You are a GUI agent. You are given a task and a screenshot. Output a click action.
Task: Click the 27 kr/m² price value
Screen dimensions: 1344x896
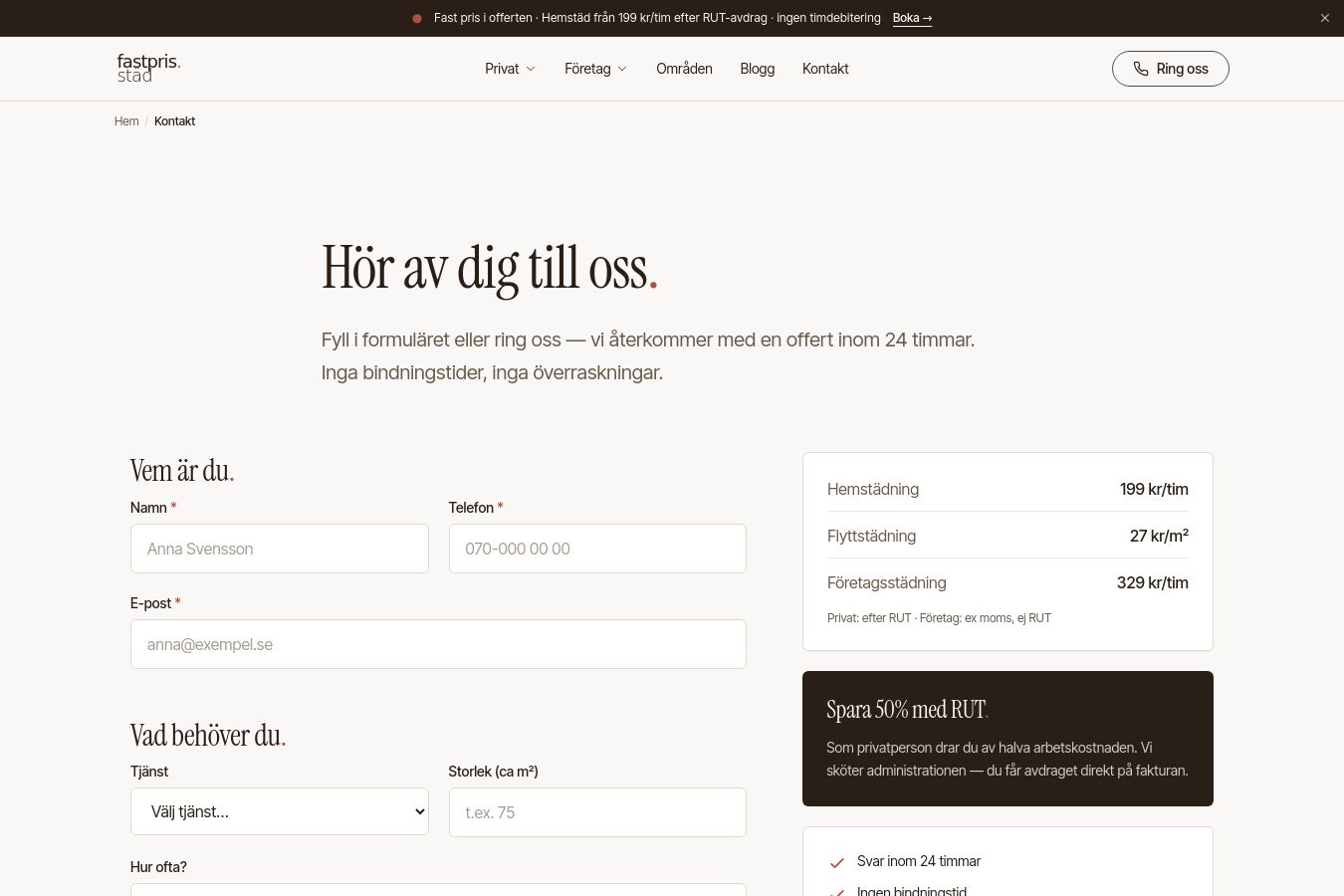point(1159,536)
